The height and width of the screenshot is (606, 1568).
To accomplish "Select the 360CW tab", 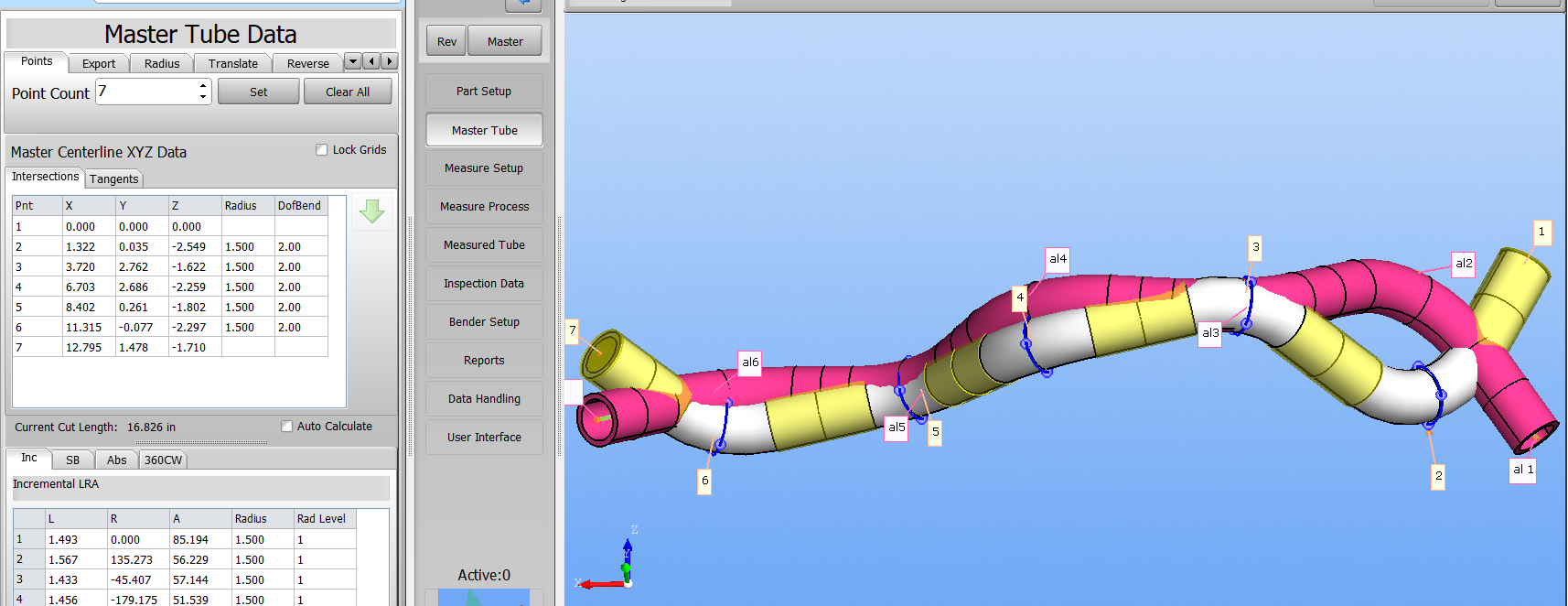I will [163, 460].
